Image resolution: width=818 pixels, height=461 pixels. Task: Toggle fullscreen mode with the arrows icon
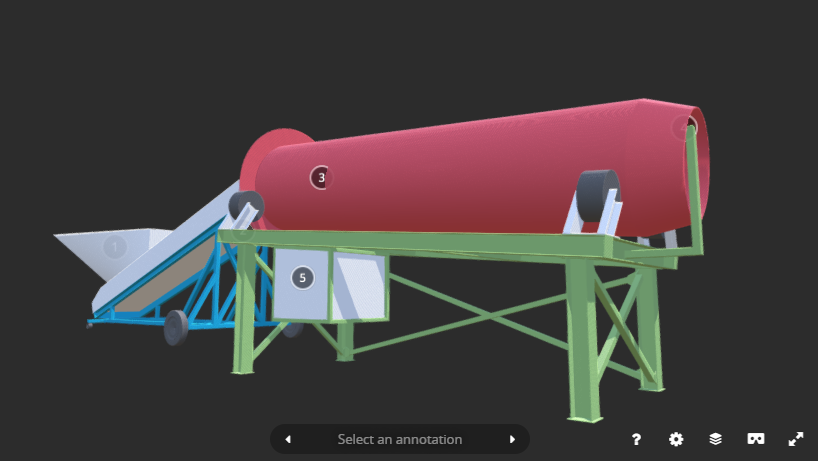[796, 439]
